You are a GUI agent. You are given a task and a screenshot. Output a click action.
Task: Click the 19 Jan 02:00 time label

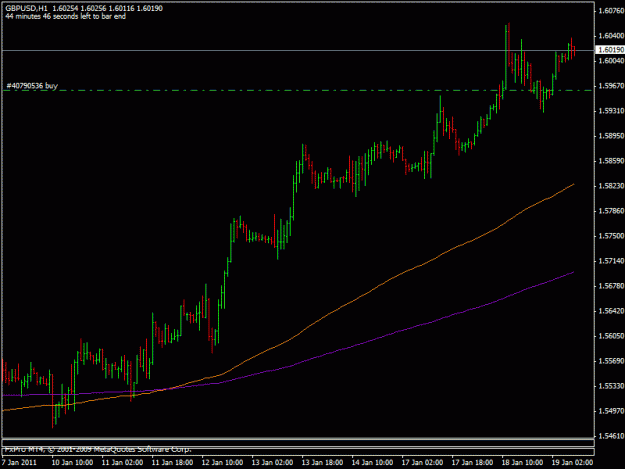click(572, 462)
